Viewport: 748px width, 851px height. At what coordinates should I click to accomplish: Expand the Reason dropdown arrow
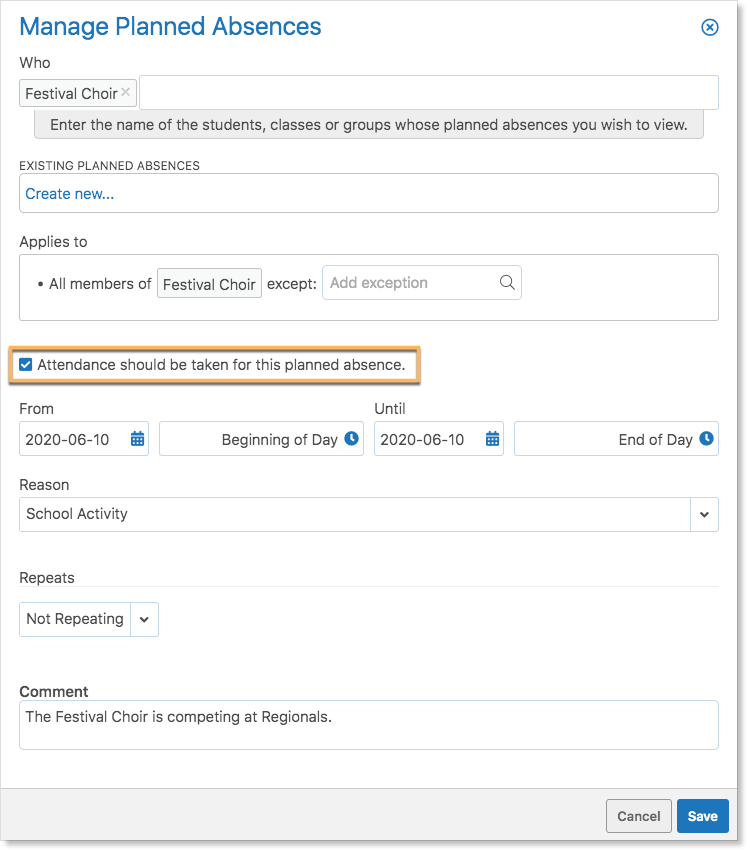coord(704,515)
